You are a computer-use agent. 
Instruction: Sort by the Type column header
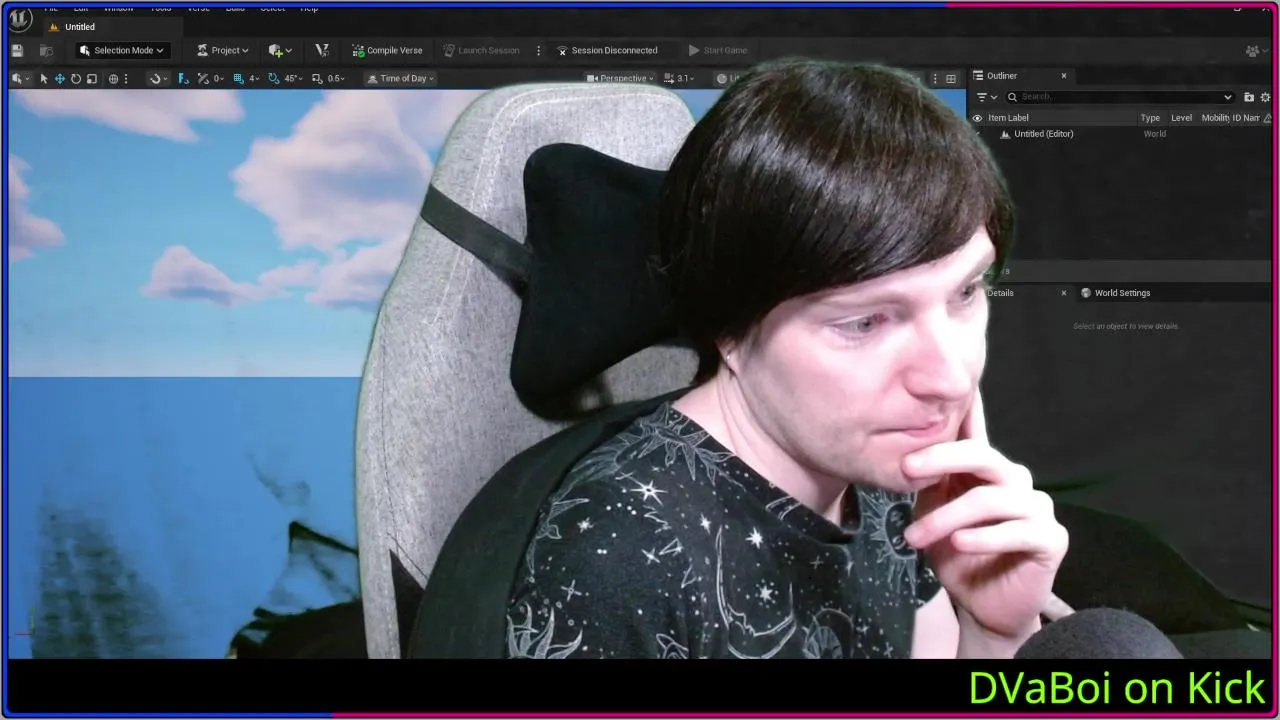coord(1150,118)
